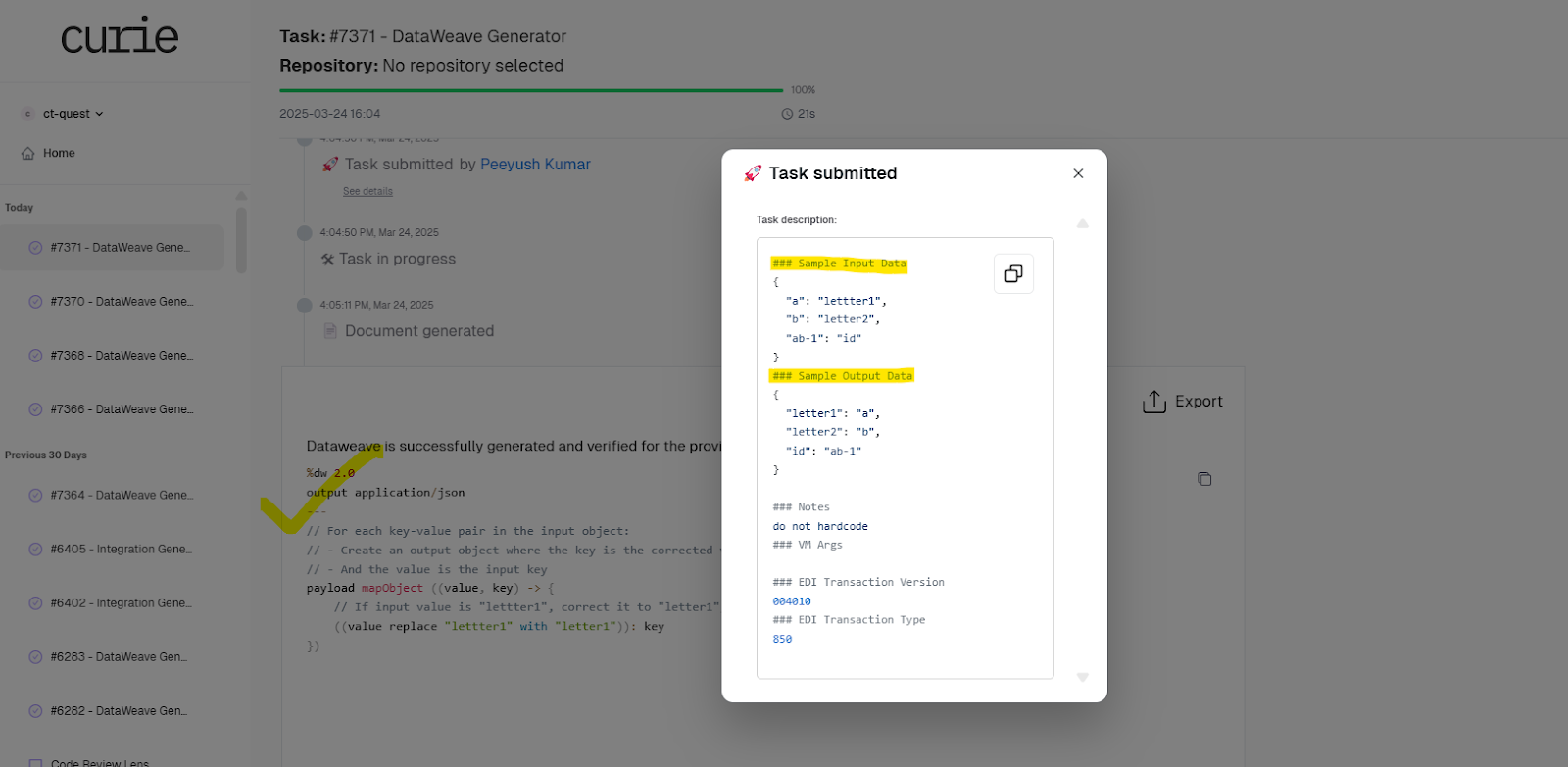Viewport: 1568px width, 767px height.
Task: Click 'output application/json' code line
Action: click(x=386, y=493)
